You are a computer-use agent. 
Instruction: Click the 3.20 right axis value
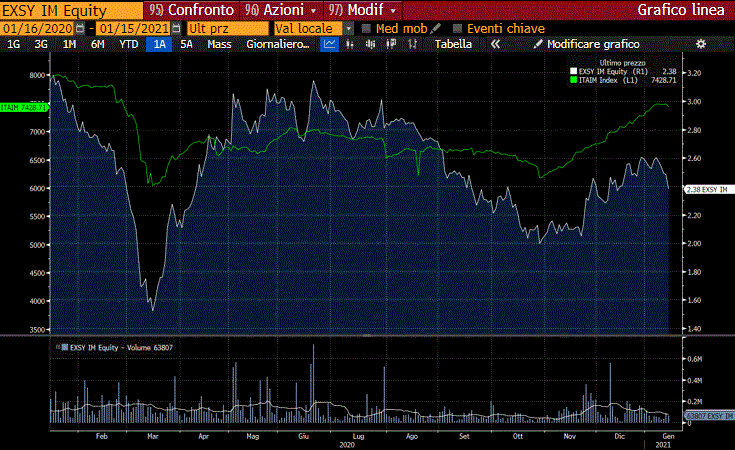point(694,73)
